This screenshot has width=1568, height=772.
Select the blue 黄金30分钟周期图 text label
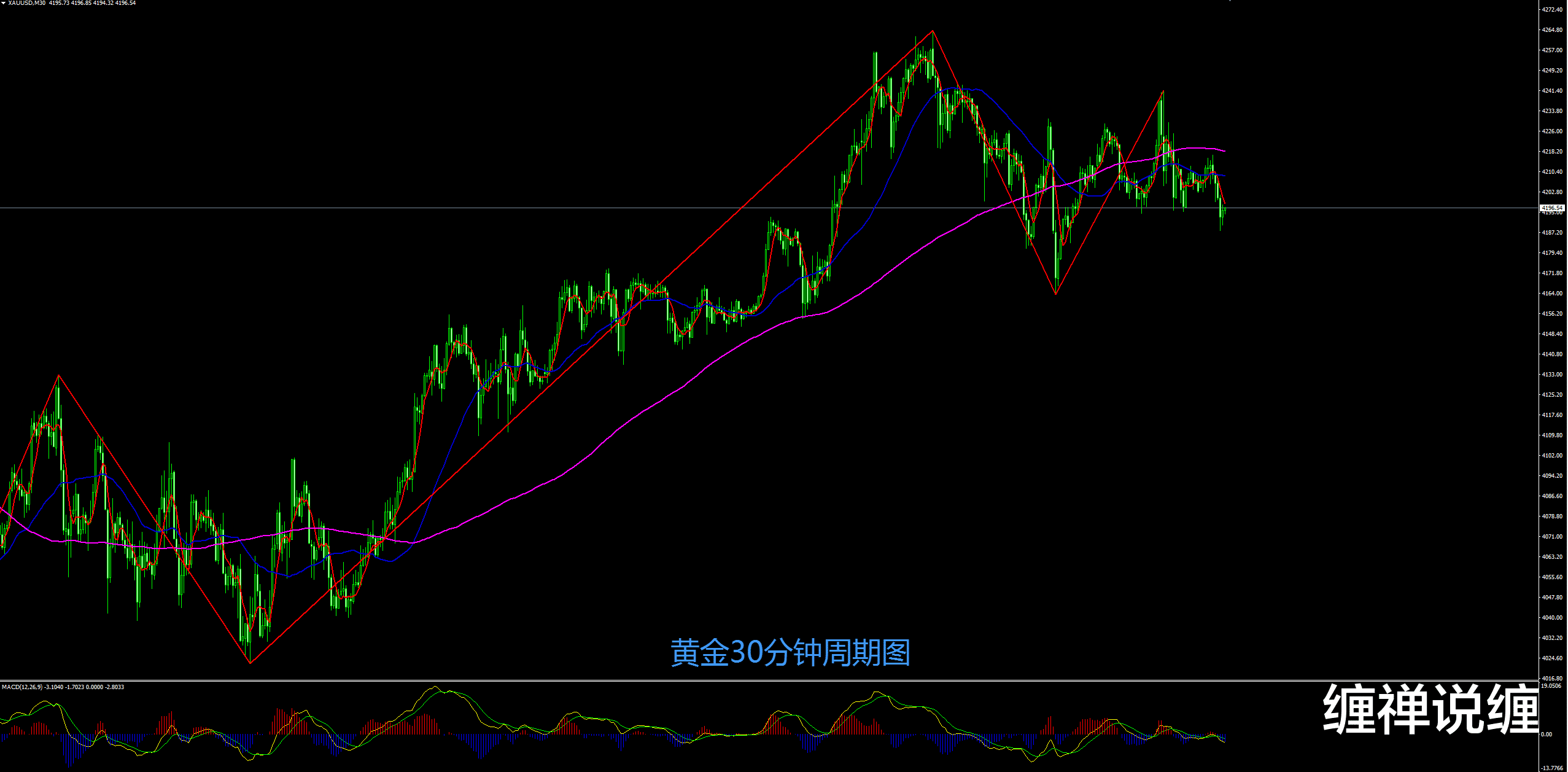[790, 653]
